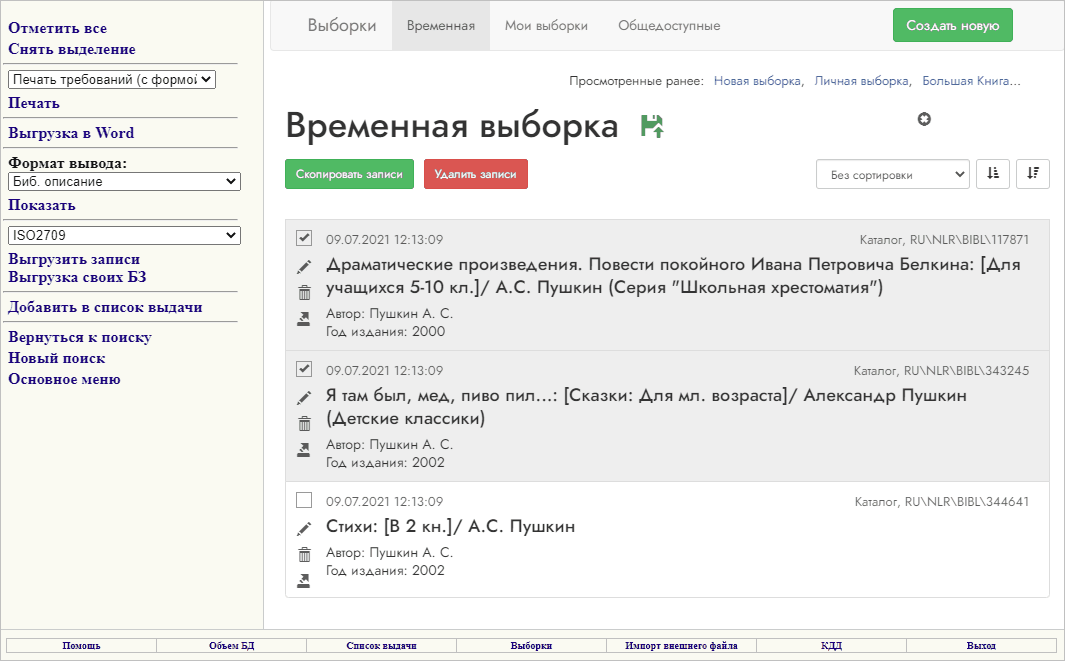Screen dimensions: 1065x661
Task: Open the Печать требований dropdown
Action: click(112, 79)
